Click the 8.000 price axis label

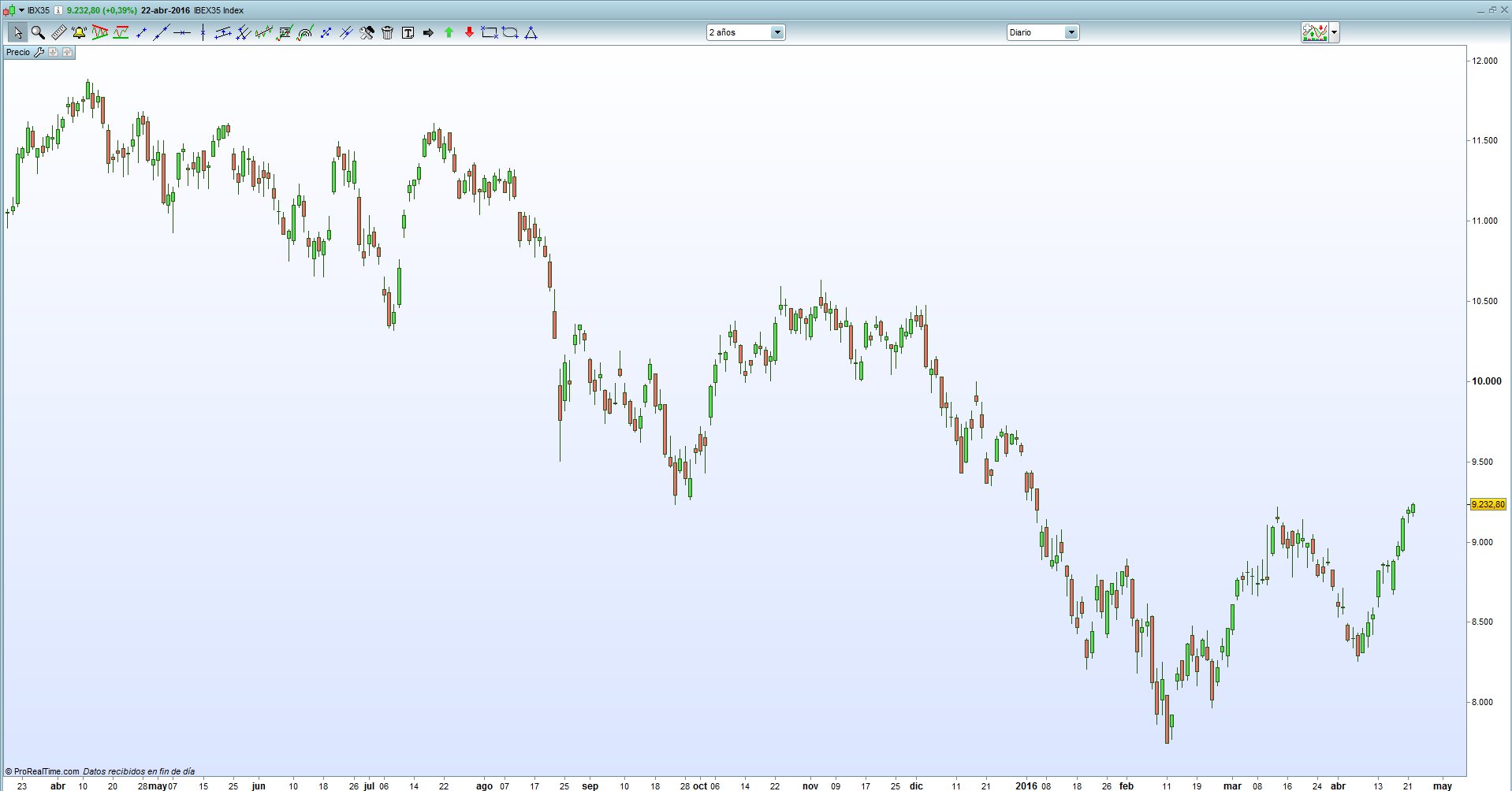coord(1482,702)
